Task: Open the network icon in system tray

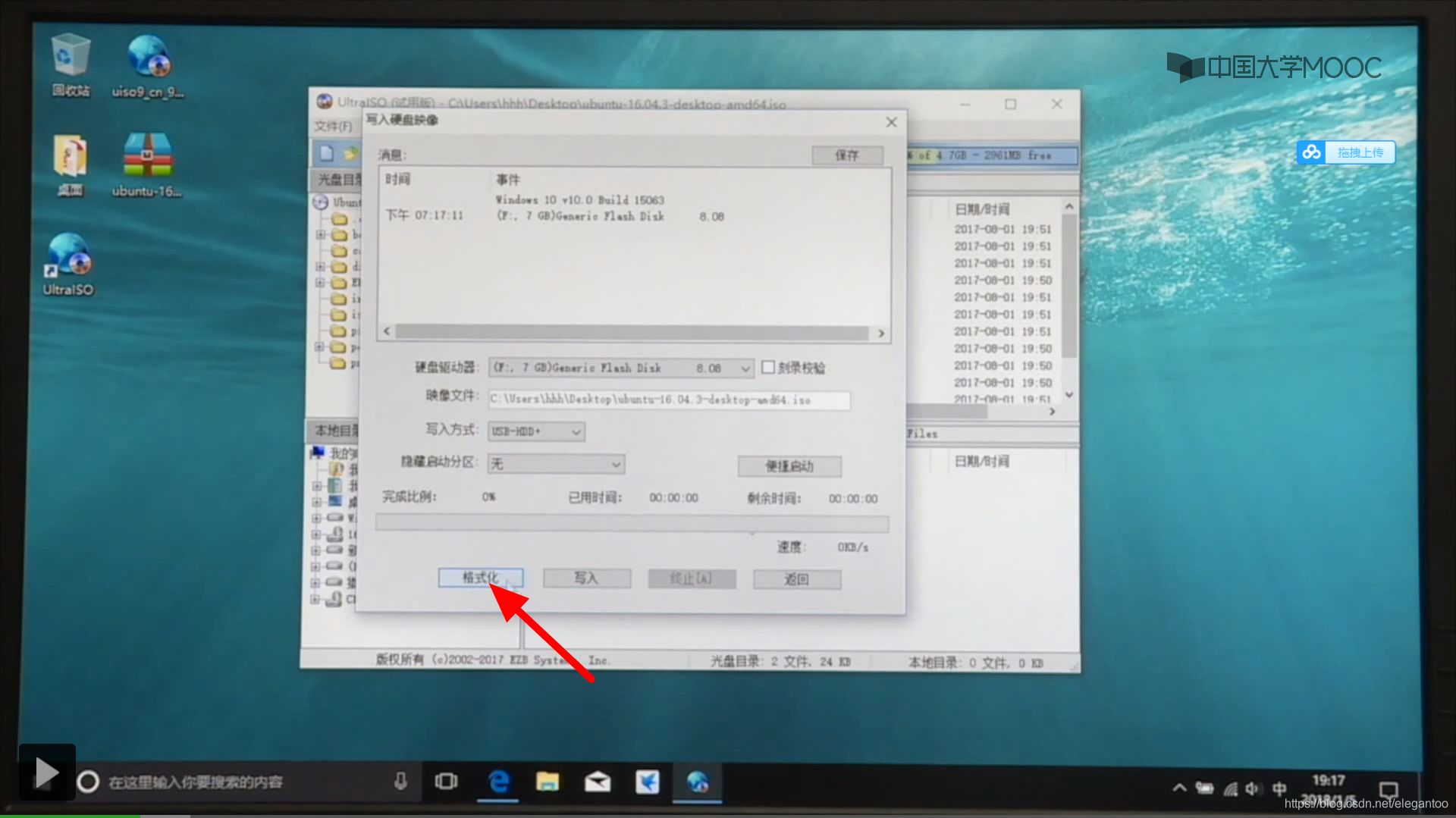Action: 1230,789
